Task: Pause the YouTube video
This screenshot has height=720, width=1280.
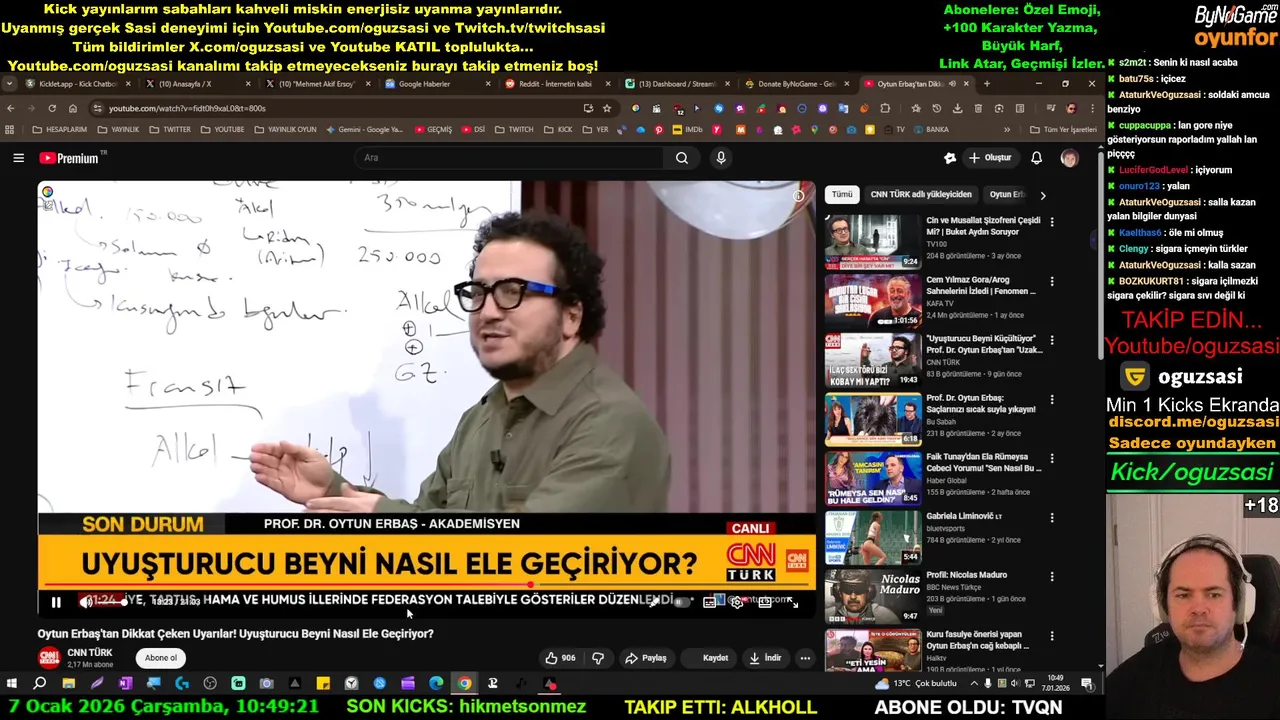Action: 56,602
